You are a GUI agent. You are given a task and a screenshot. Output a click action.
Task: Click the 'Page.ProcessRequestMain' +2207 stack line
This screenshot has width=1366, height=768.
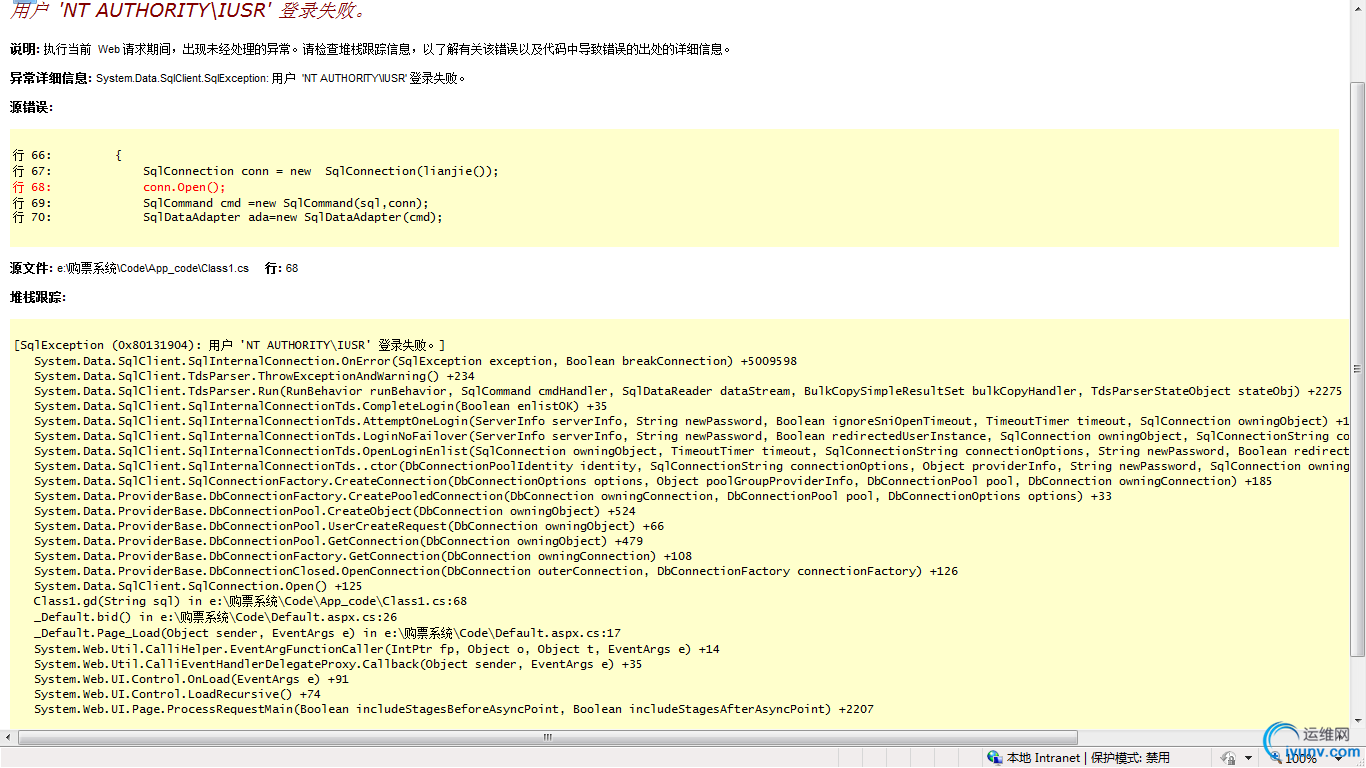453,709
